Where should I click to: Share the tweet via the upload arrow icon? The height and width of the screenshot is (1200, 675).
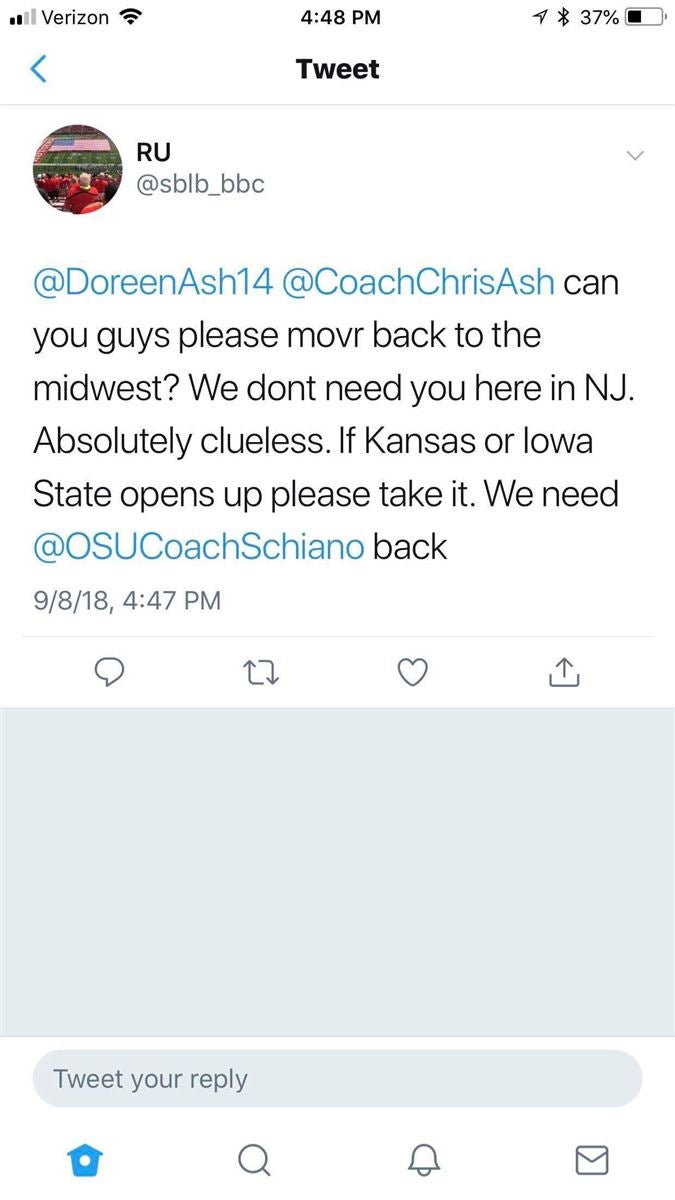click(x=564, y=673)
